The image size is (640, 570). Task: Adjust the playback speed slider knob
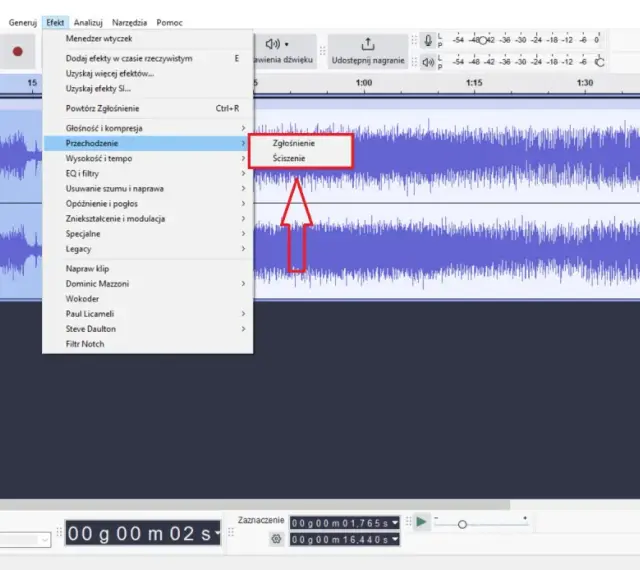pyautogui.click(x=462, y=524)
